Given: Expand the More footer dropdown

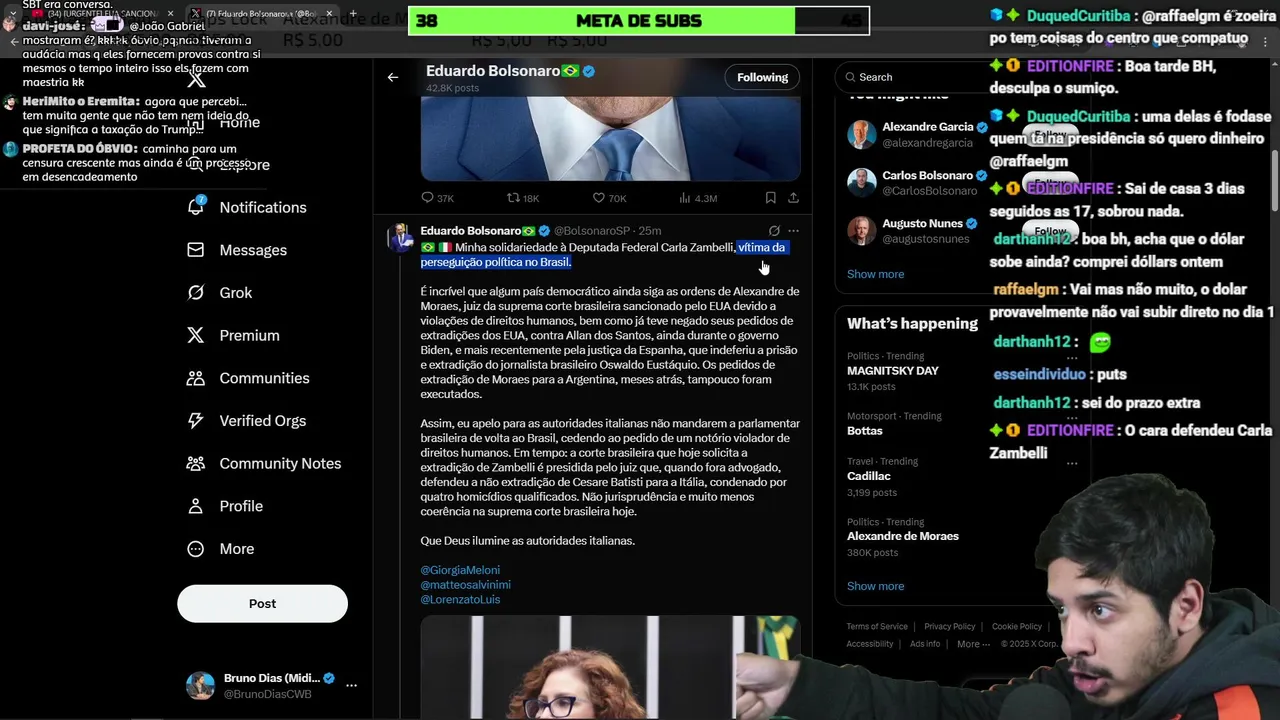Looking at the screenshot, I should pyautogui.click(x=973, y=644).
